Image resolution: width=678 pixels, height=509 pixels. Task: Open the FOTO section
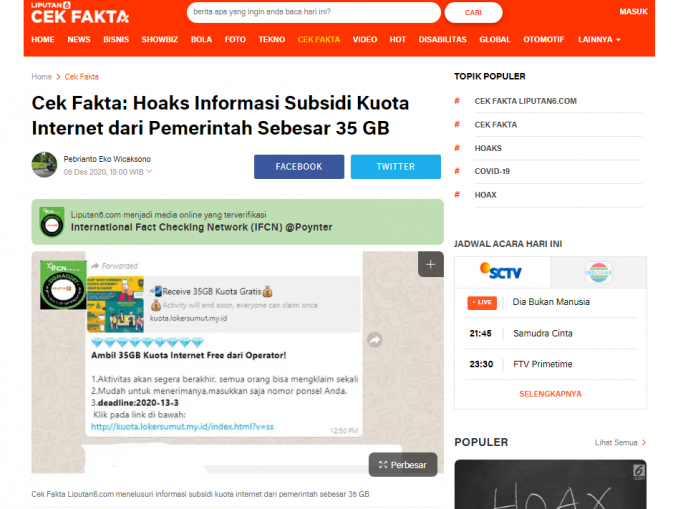[235, 39]
